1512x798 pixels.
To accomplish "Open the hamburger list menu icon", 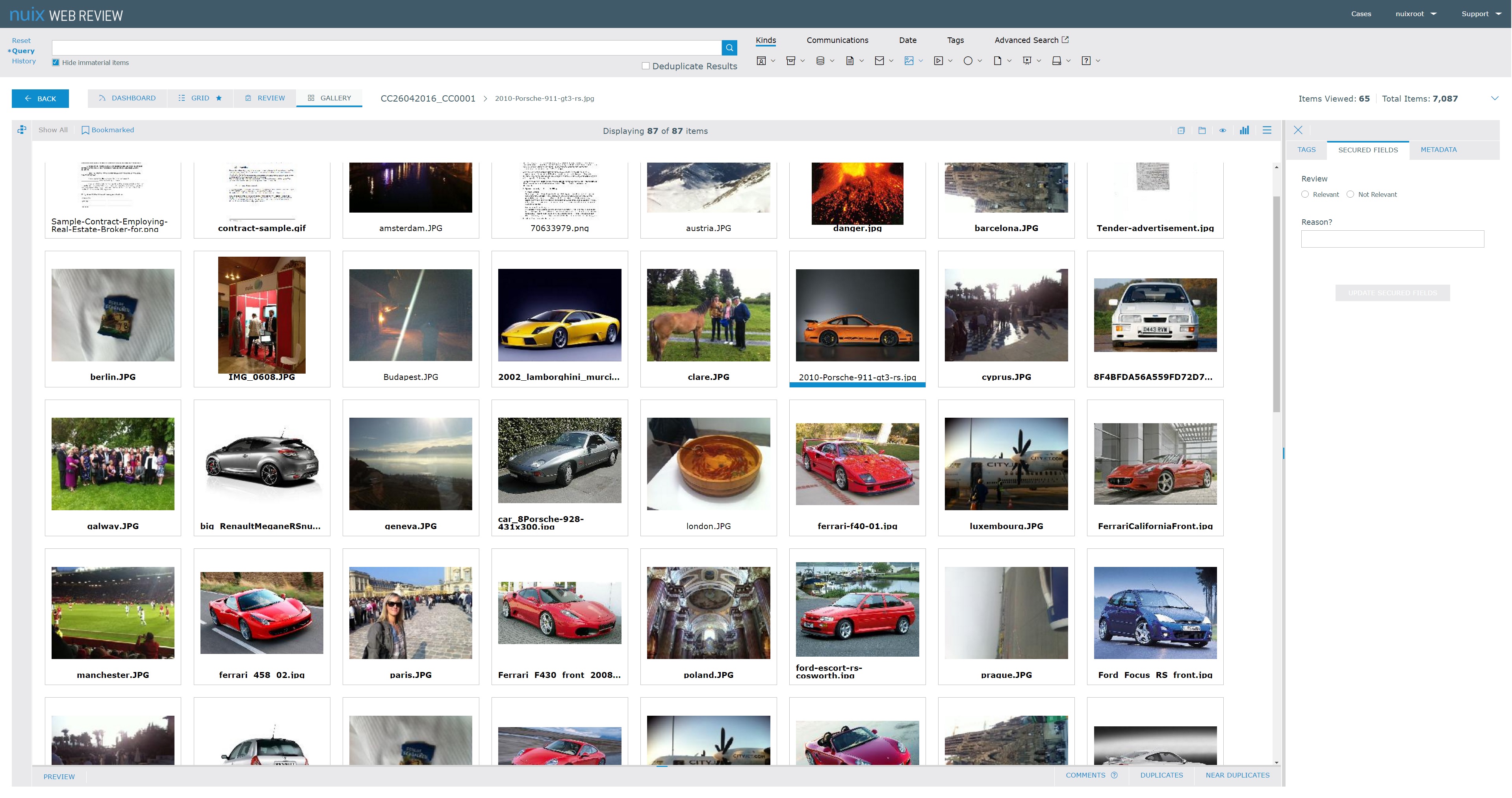I will pos(1267,130).
